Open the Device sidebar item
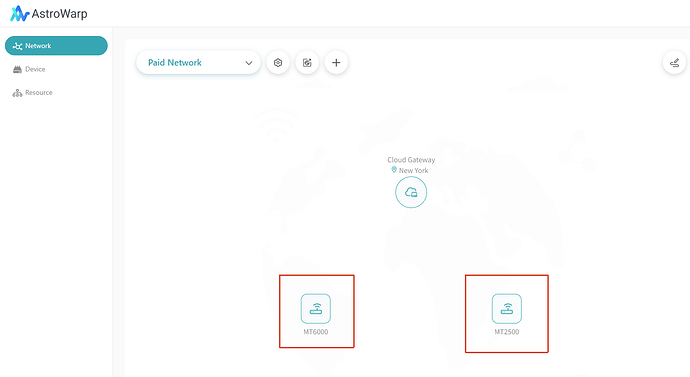 29,69
